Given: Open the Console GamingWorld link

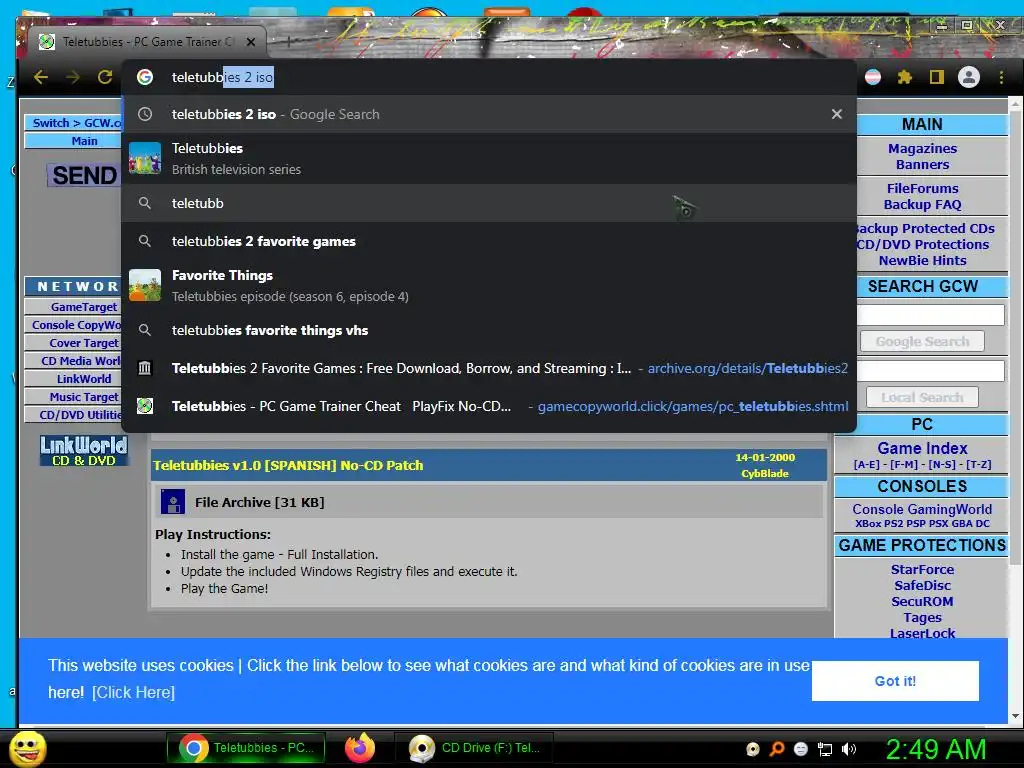Looking at the screenshot, I should [x=922, y=509].
